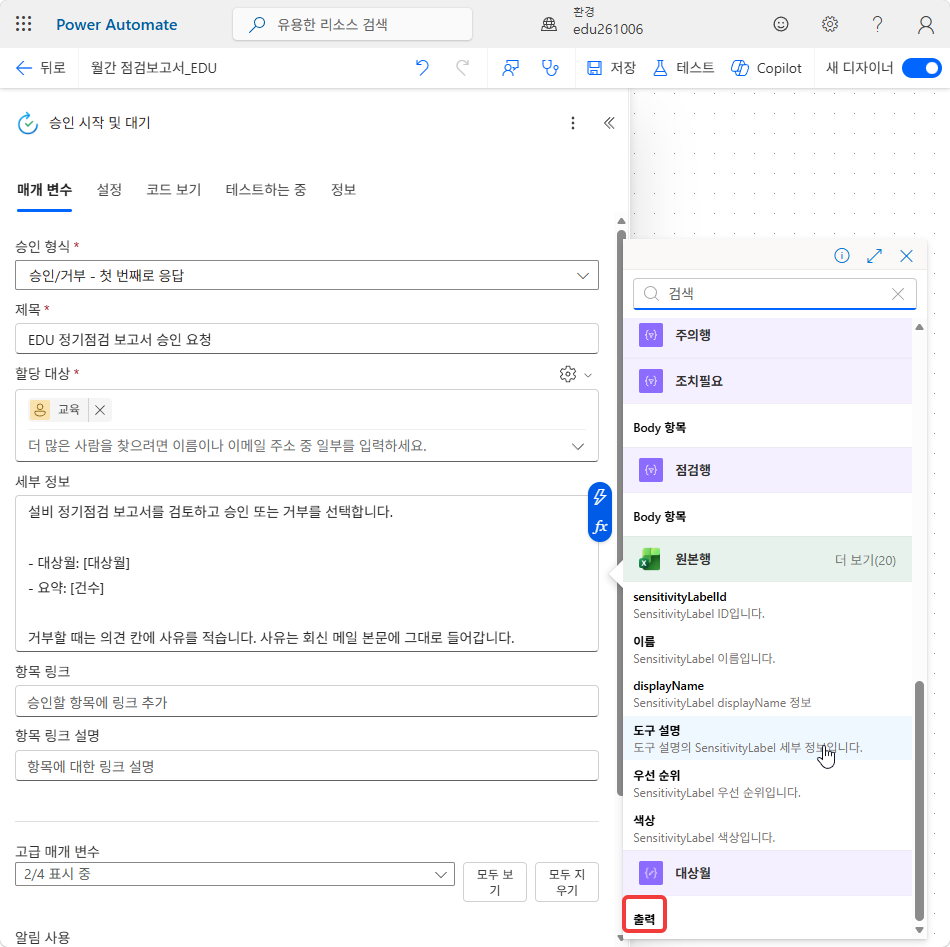Click the 제목 input field
This screenshot has width=950, height=947.
click(x=307, y=339)
